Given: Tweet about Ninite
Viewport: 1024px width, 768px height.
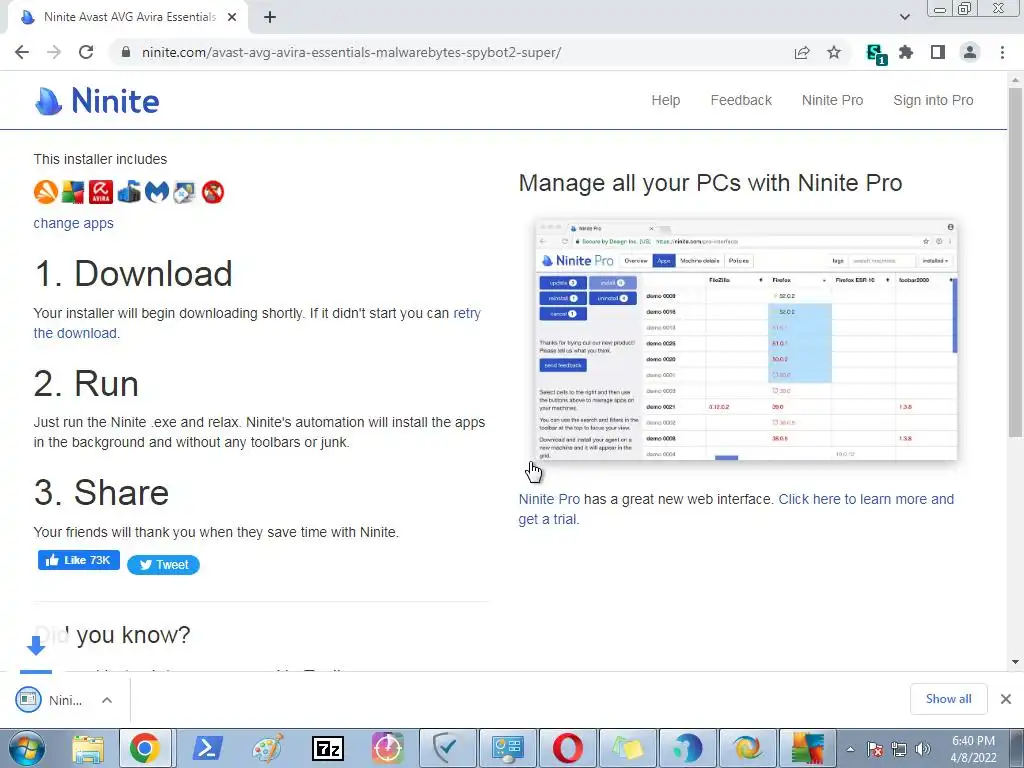Looking at the screenshot, I should point(163,565).
